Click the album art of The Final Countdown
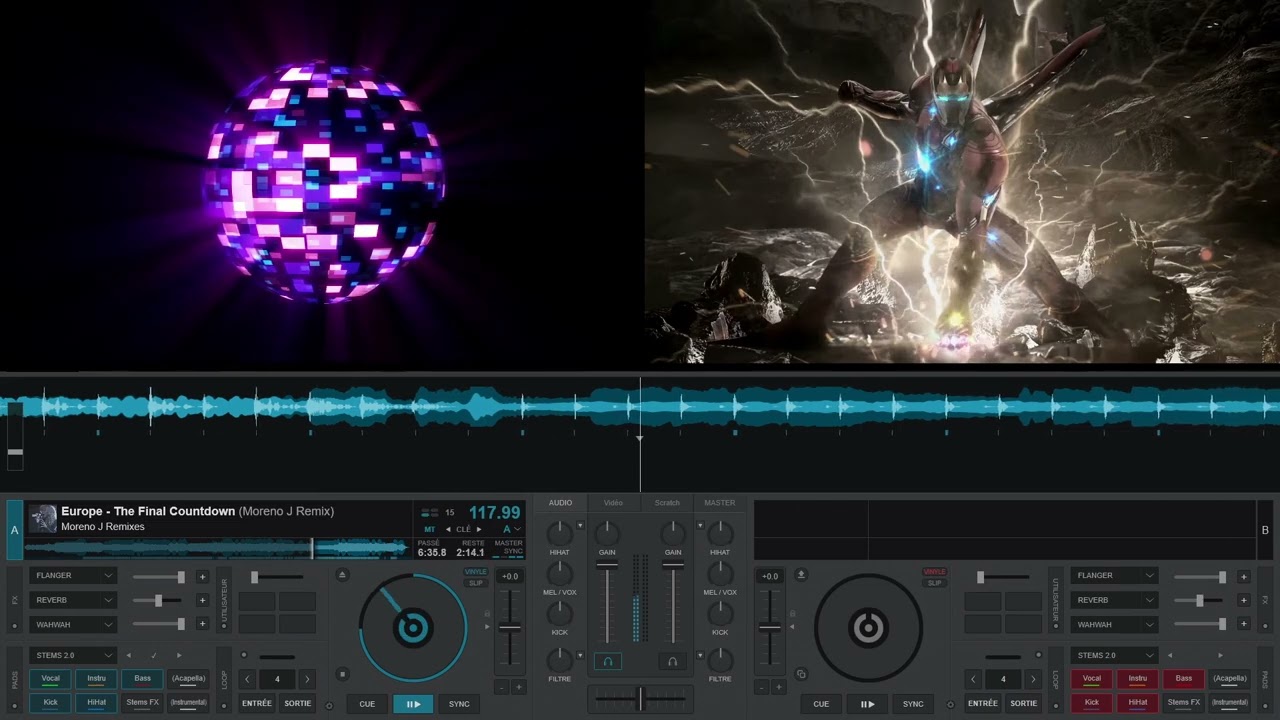 pos(42,518)
